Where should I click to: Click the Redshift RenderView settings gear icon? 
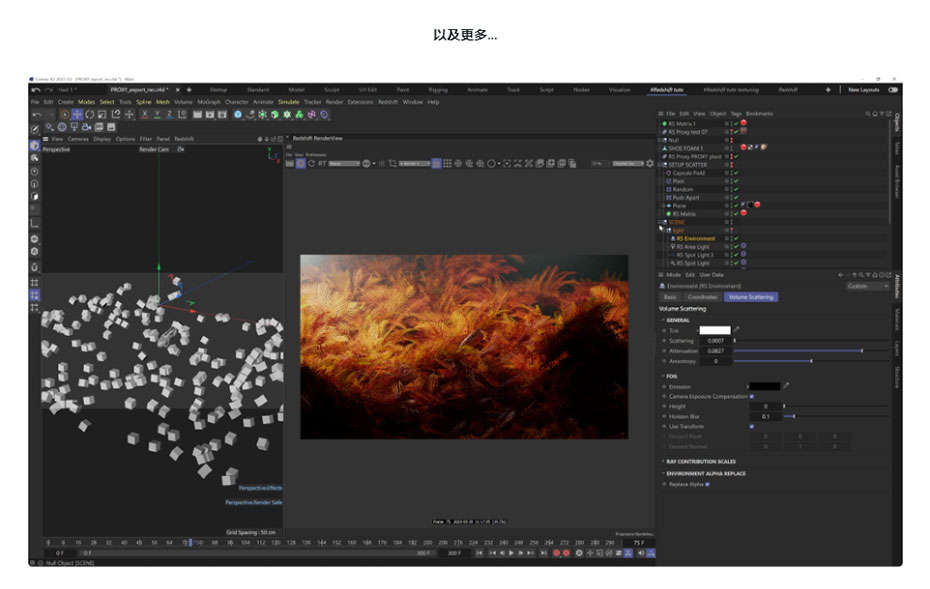649,163
